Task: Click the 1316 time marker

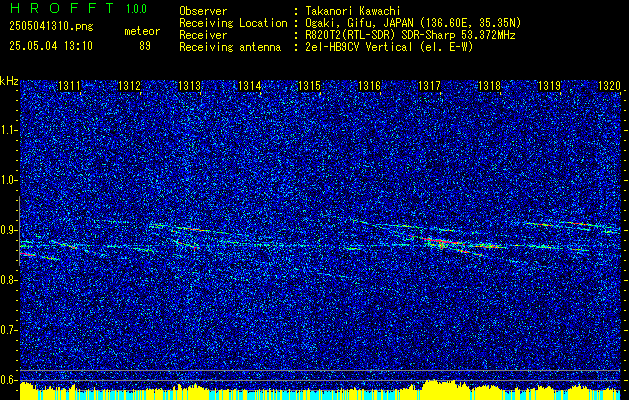Action: (x=369, y=85)
